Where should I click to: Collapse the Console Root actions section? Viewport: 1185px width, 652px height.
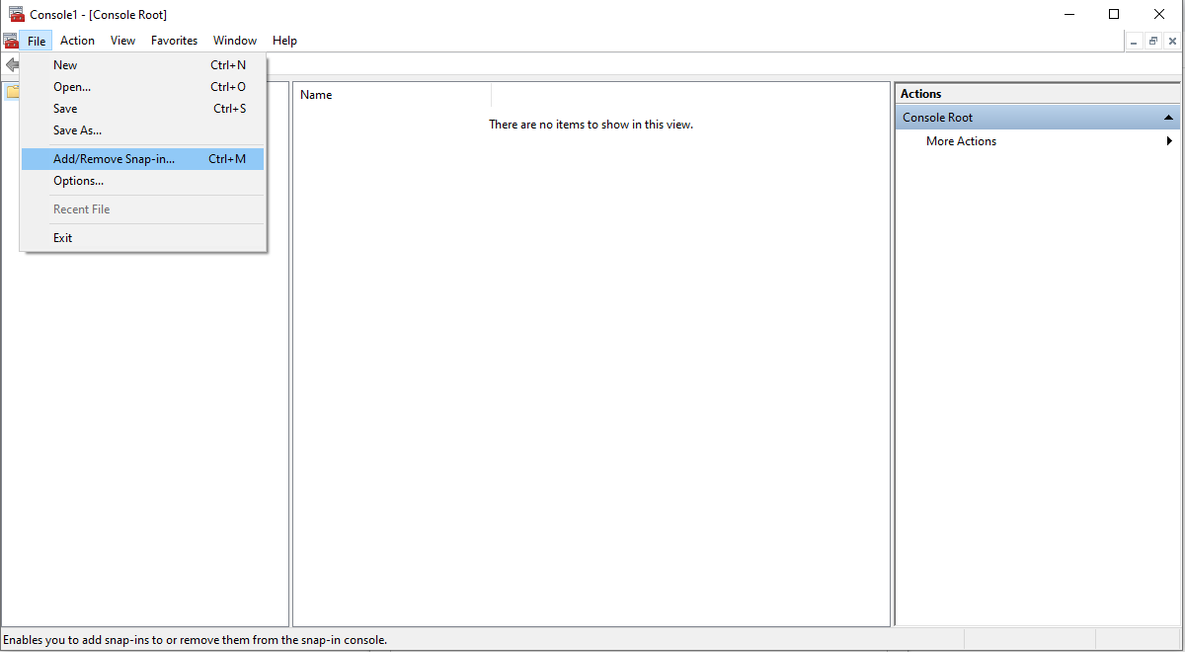tap(1167, 118)
